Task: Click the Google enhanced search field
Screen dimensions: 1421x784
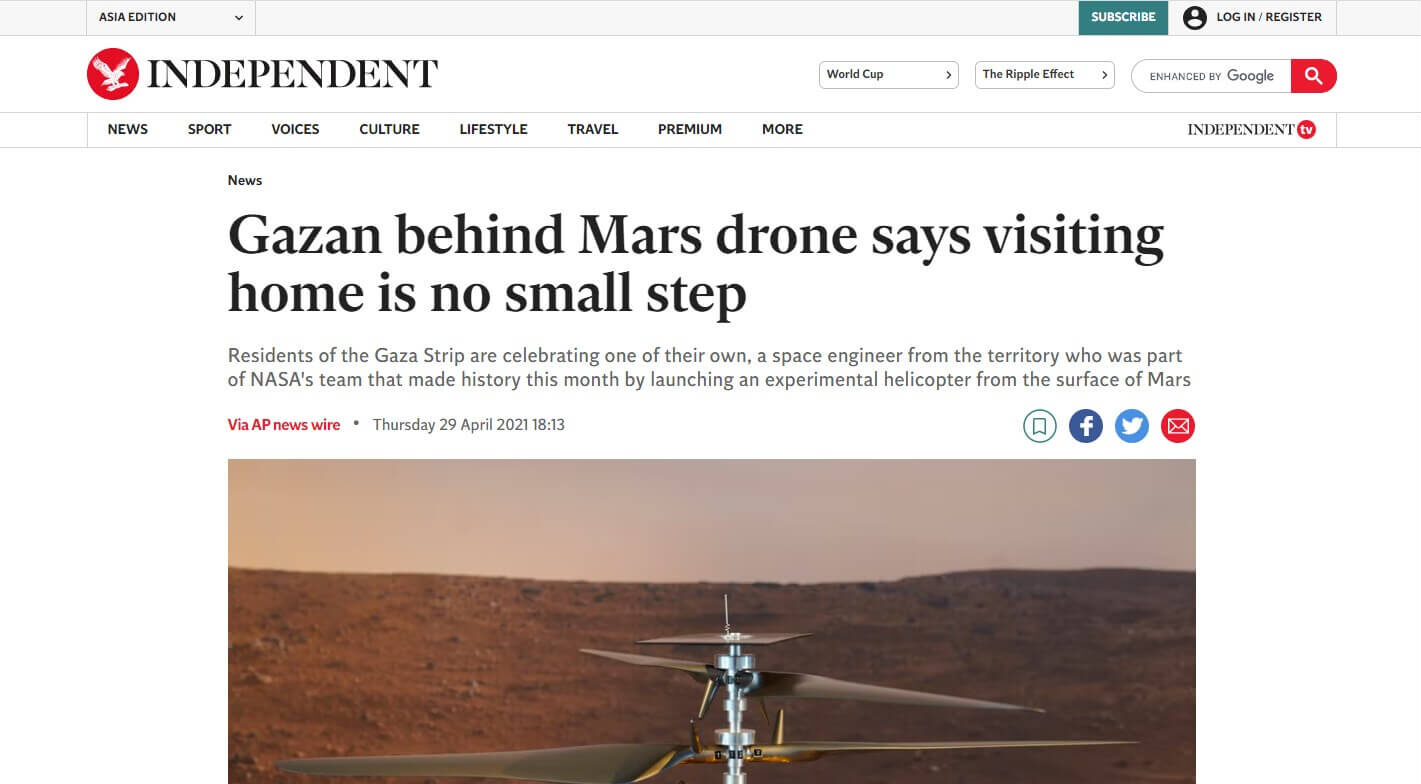Action: click(x=1211, y=76)
